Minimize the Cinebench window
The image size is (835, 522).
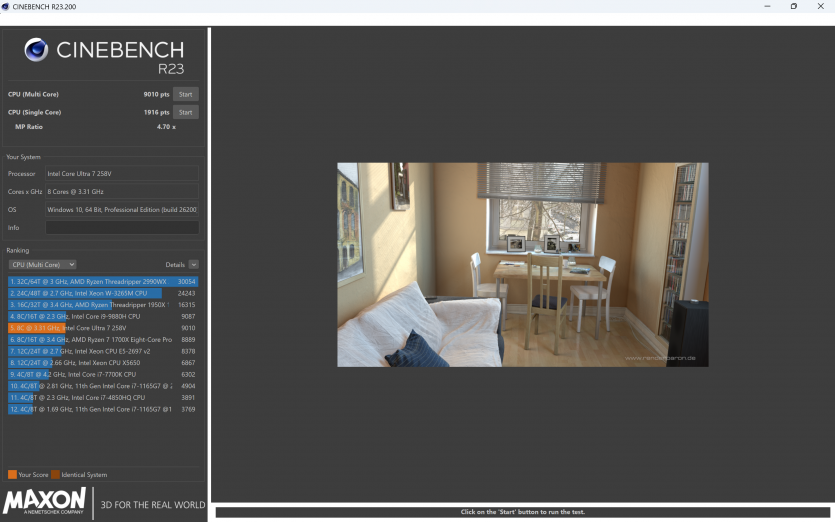[x=765, y=7]
